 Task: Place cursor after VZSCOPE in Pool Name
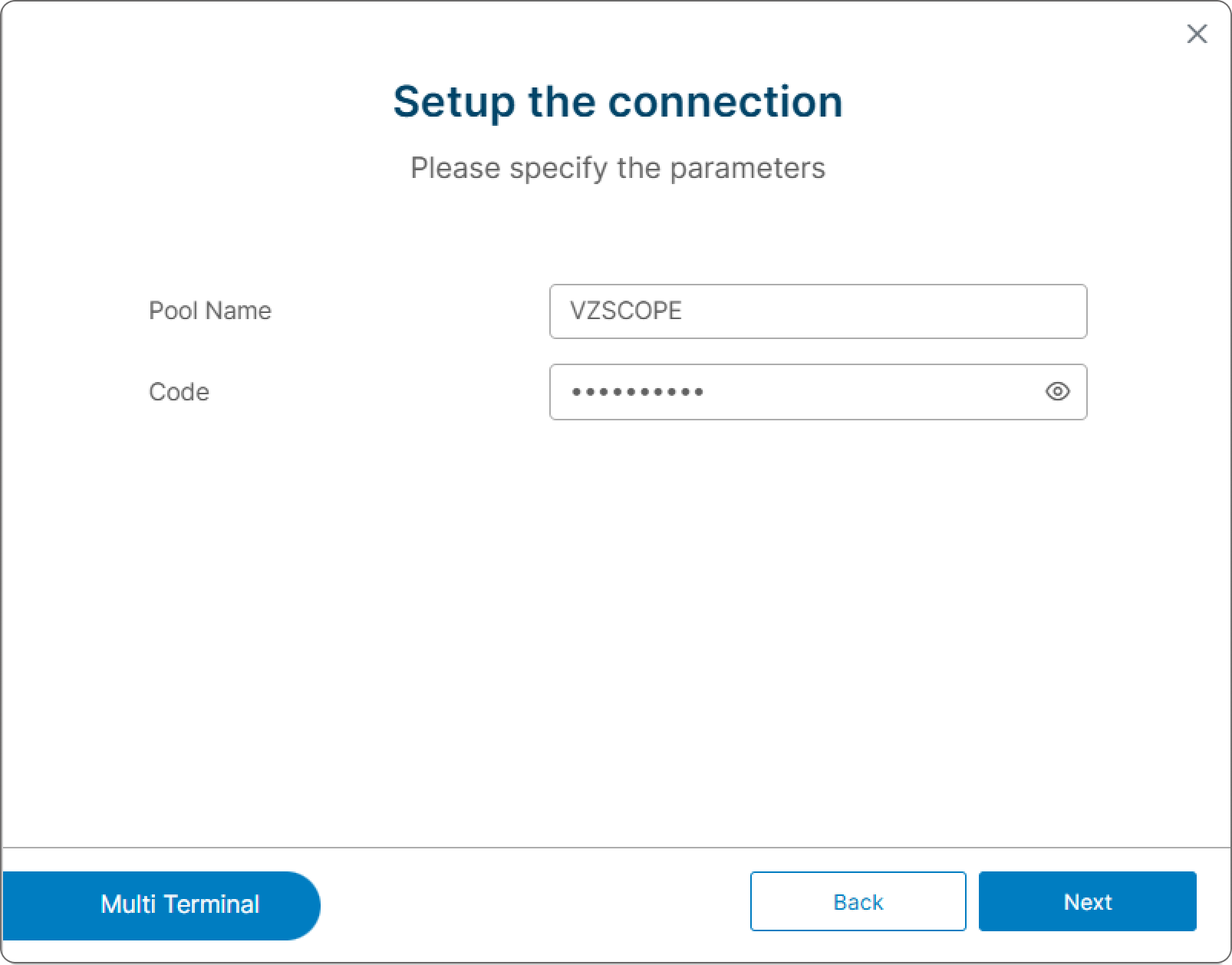(684, 311)
